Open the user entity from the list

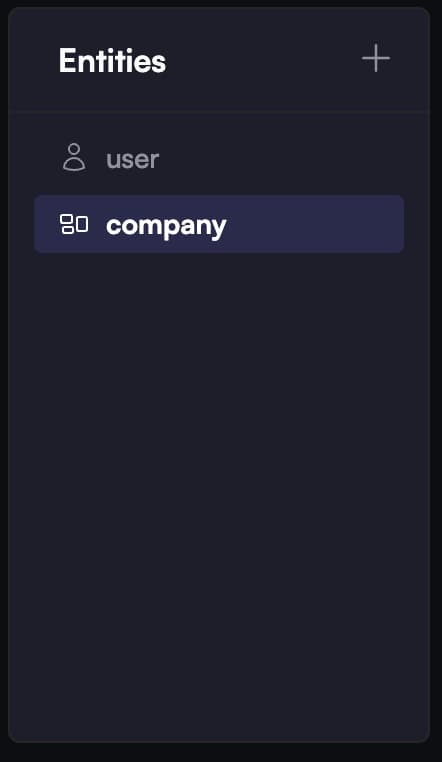(219, 158)
